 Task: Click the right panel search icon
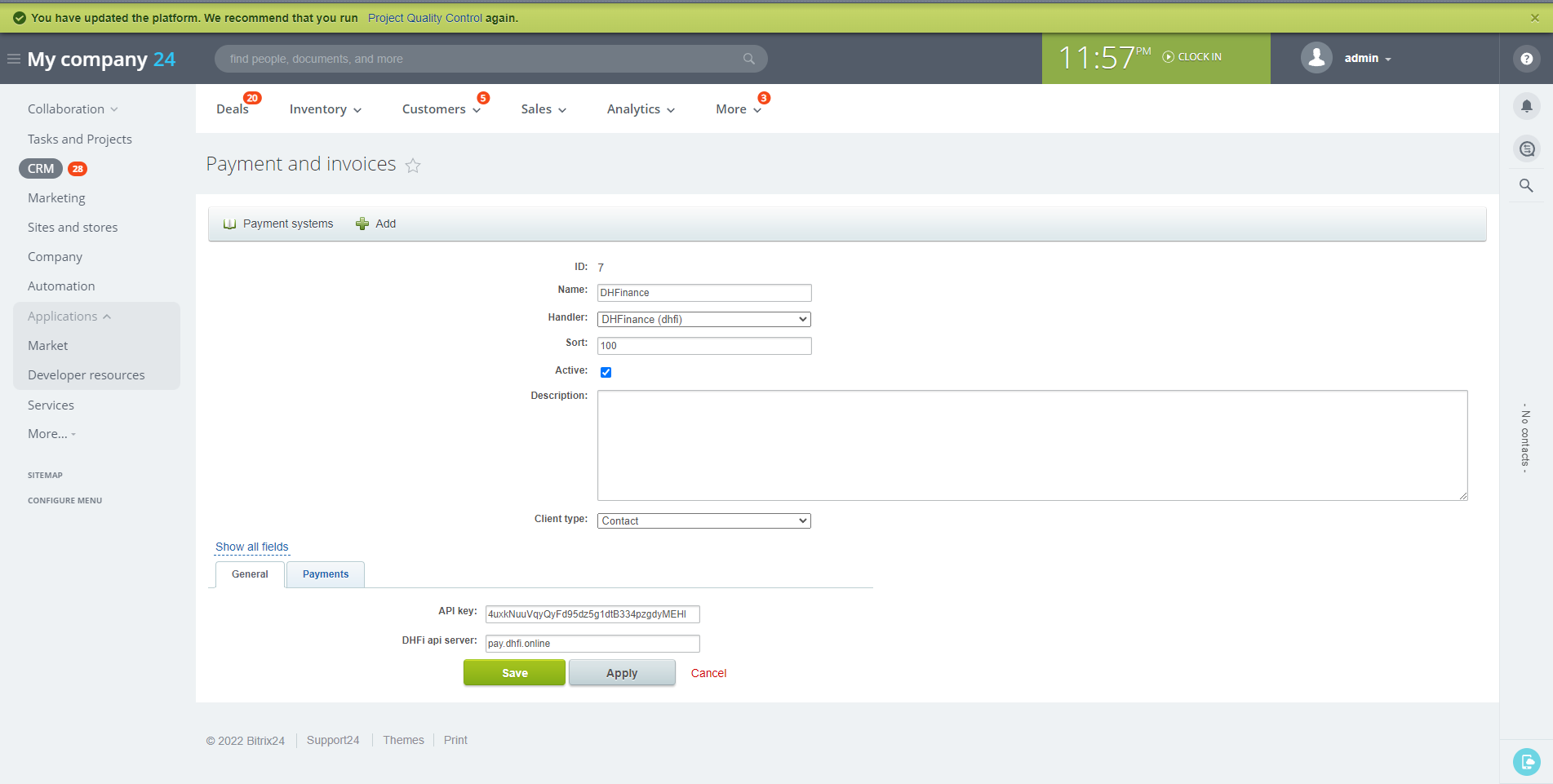(x=1526, y=186)
